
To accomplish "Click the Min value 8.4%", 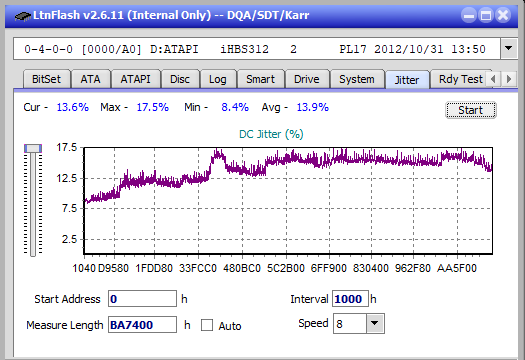I will point(235,107).
